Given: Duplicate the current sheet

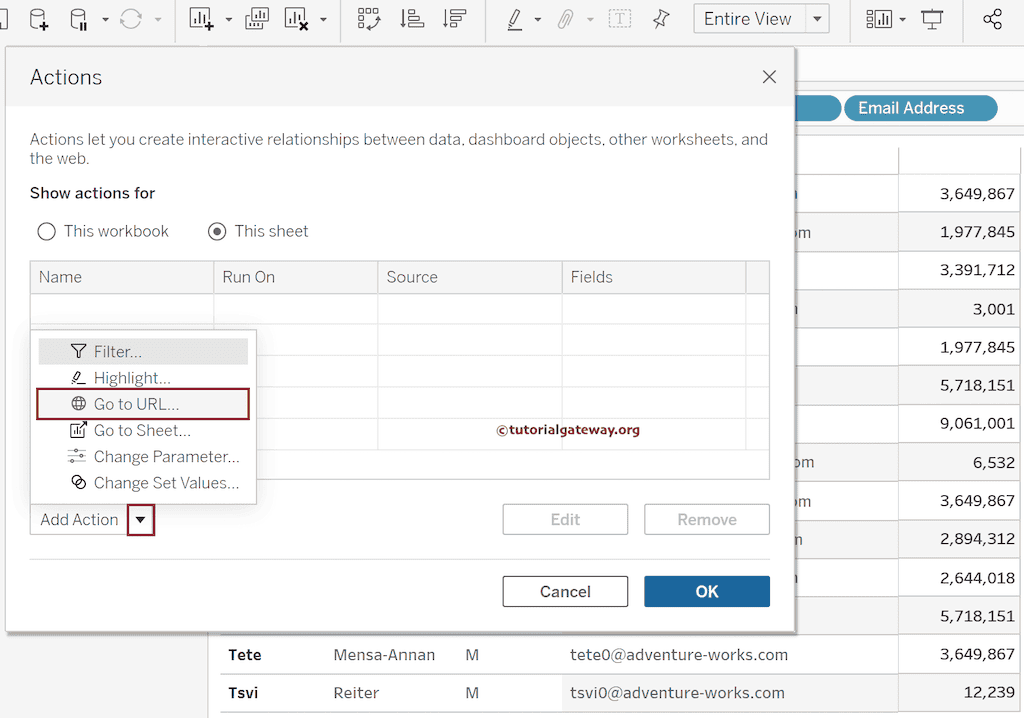Looking at the screenshot, I should pos(255,19).
